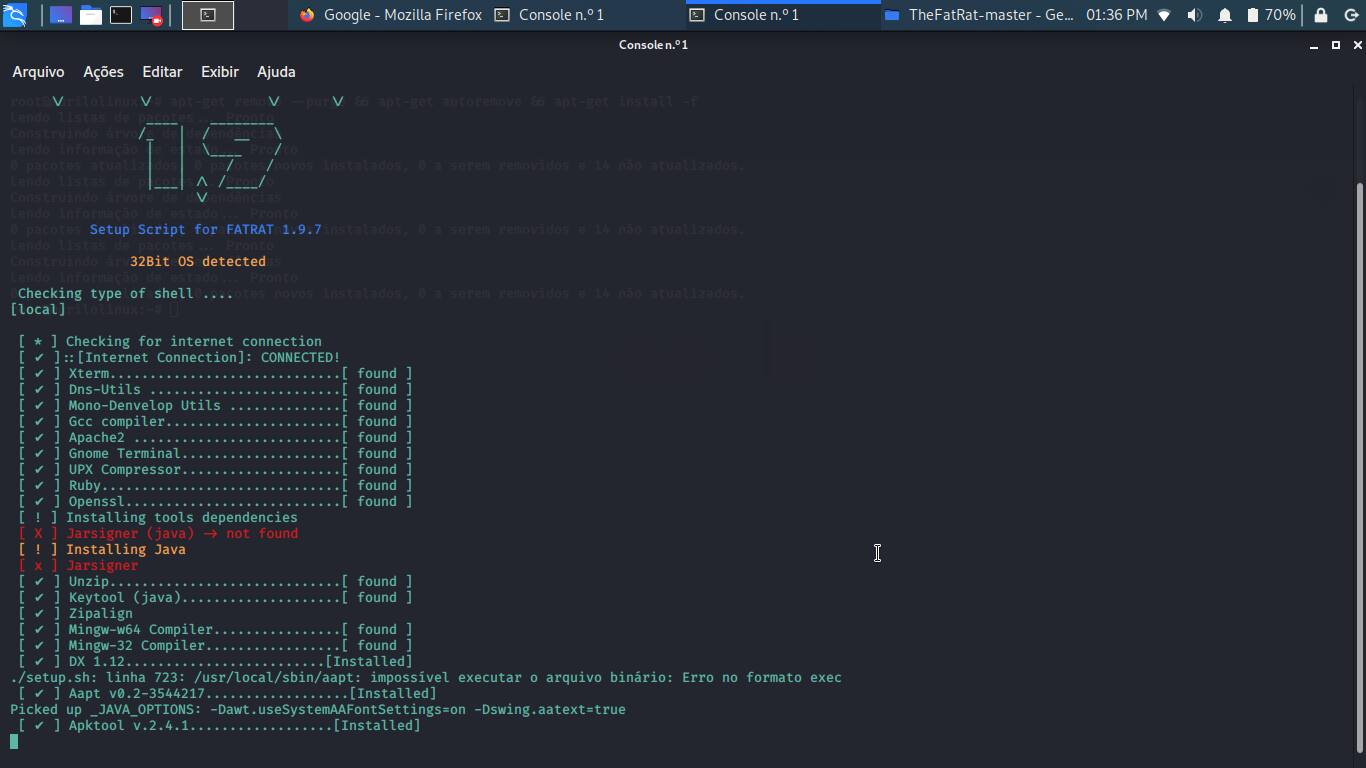Click the '[local]' text
The image size is (1366, 768).
(x=38, y=309)
